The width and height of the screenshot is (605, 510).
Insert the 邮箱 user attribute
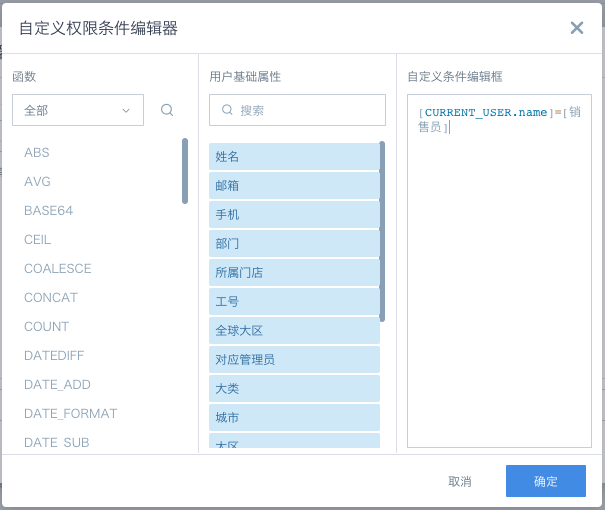click(x=294, y=186)
